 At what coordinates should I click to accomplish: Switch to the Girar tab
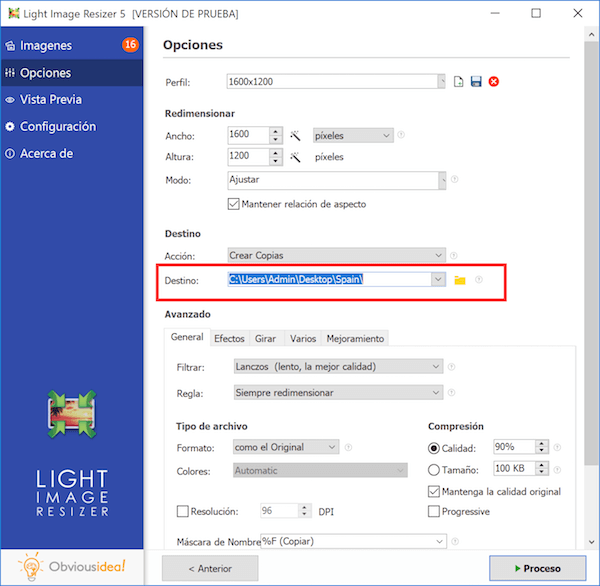click(265, 338)
